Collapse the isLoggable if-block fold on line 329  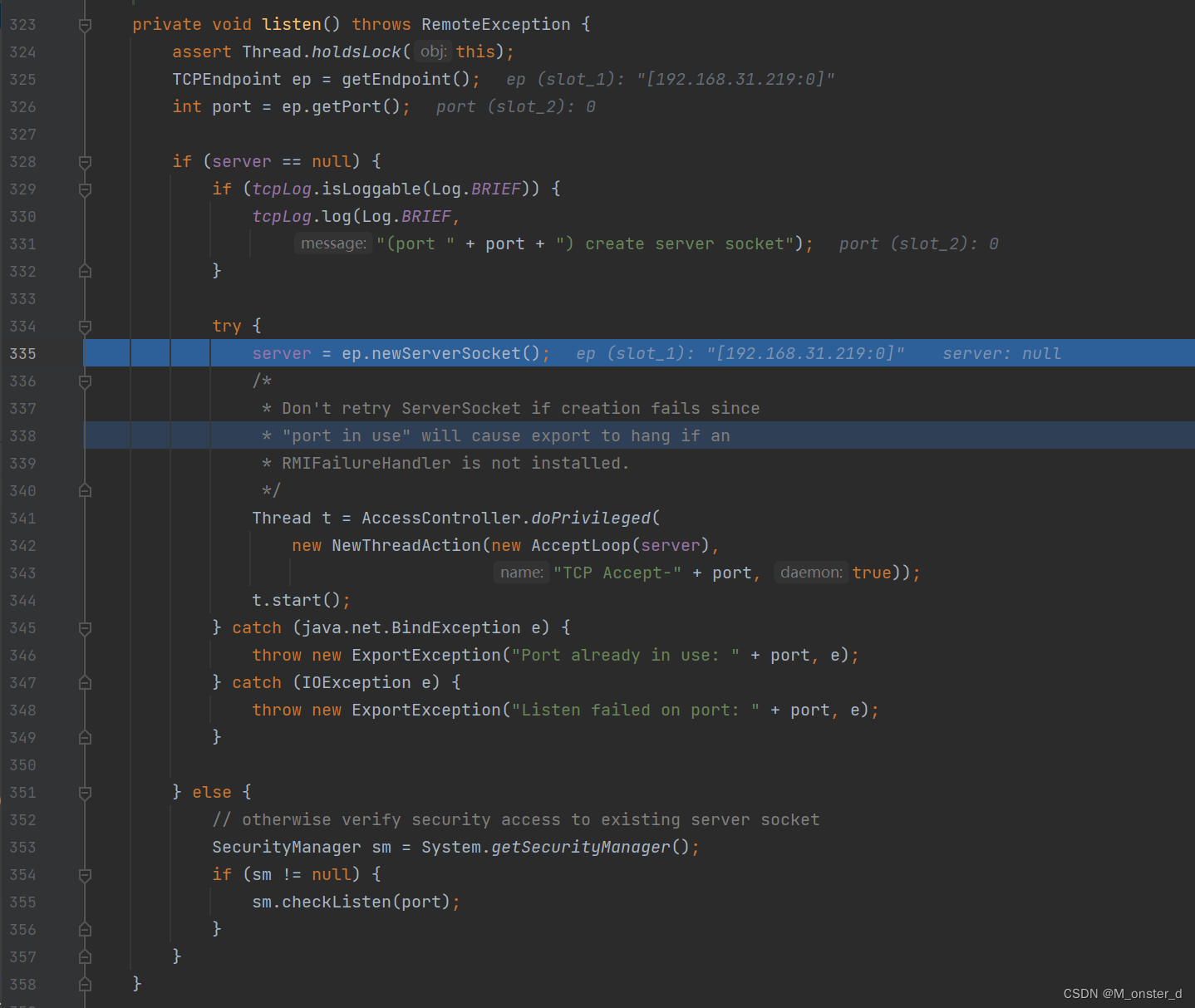pyautogui.click(x=85, y=189)
